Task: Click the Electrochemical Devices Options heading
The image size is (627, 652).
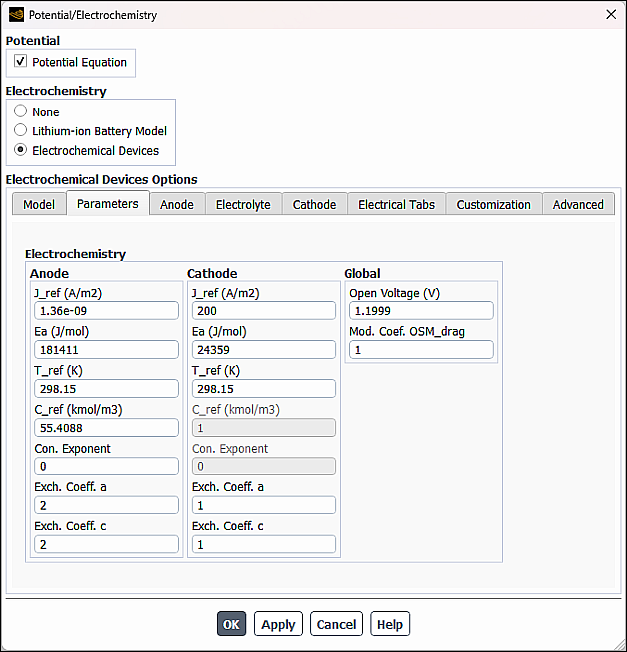Action: (x=101, y=180)
